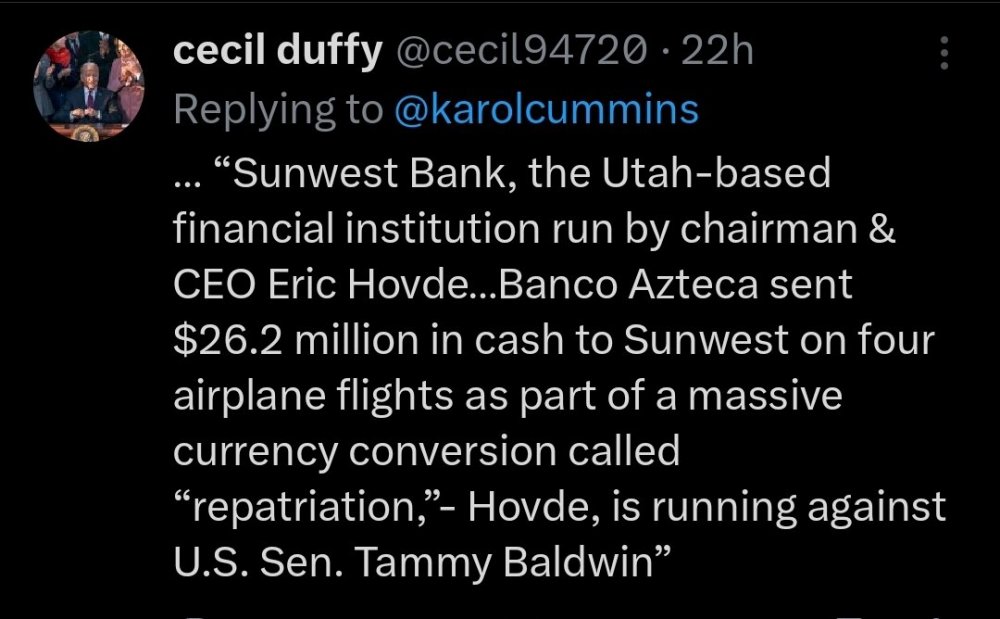Visit the @karolcummins profile link
The width and height of the screenshot is (1000, 619).
click(546, 109)
